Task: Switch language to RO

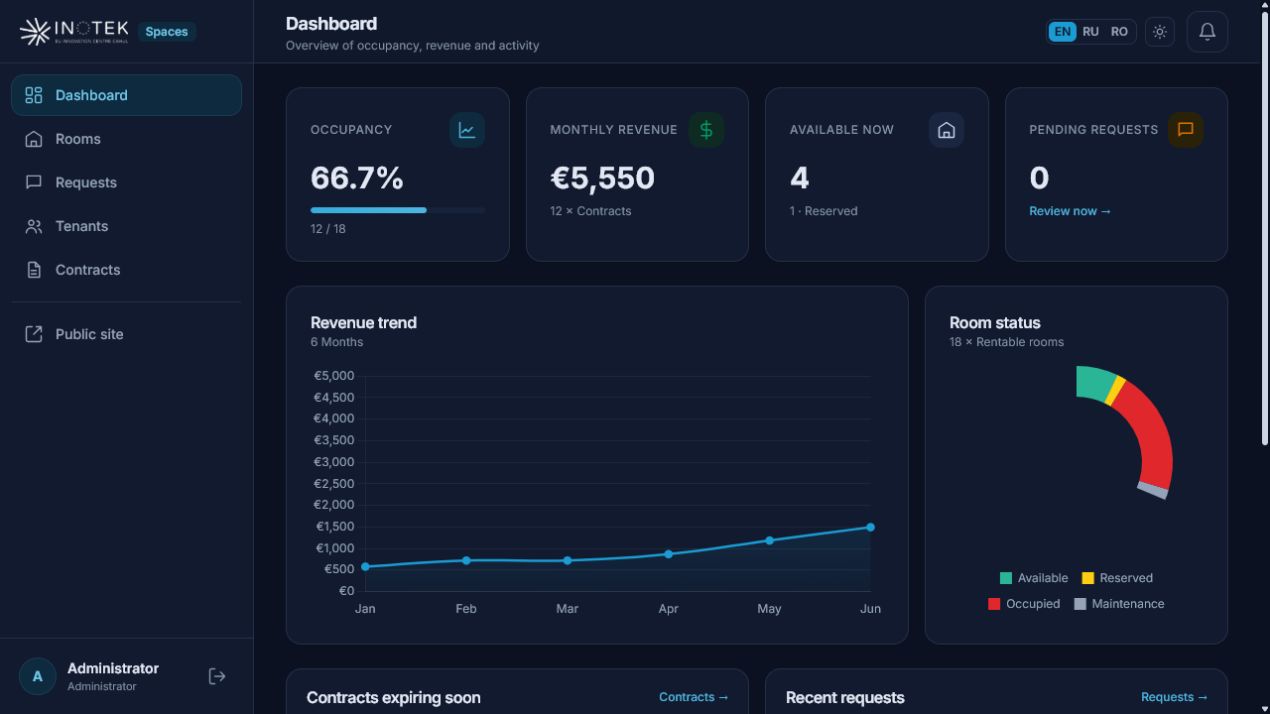Action: pos(1120,32)
